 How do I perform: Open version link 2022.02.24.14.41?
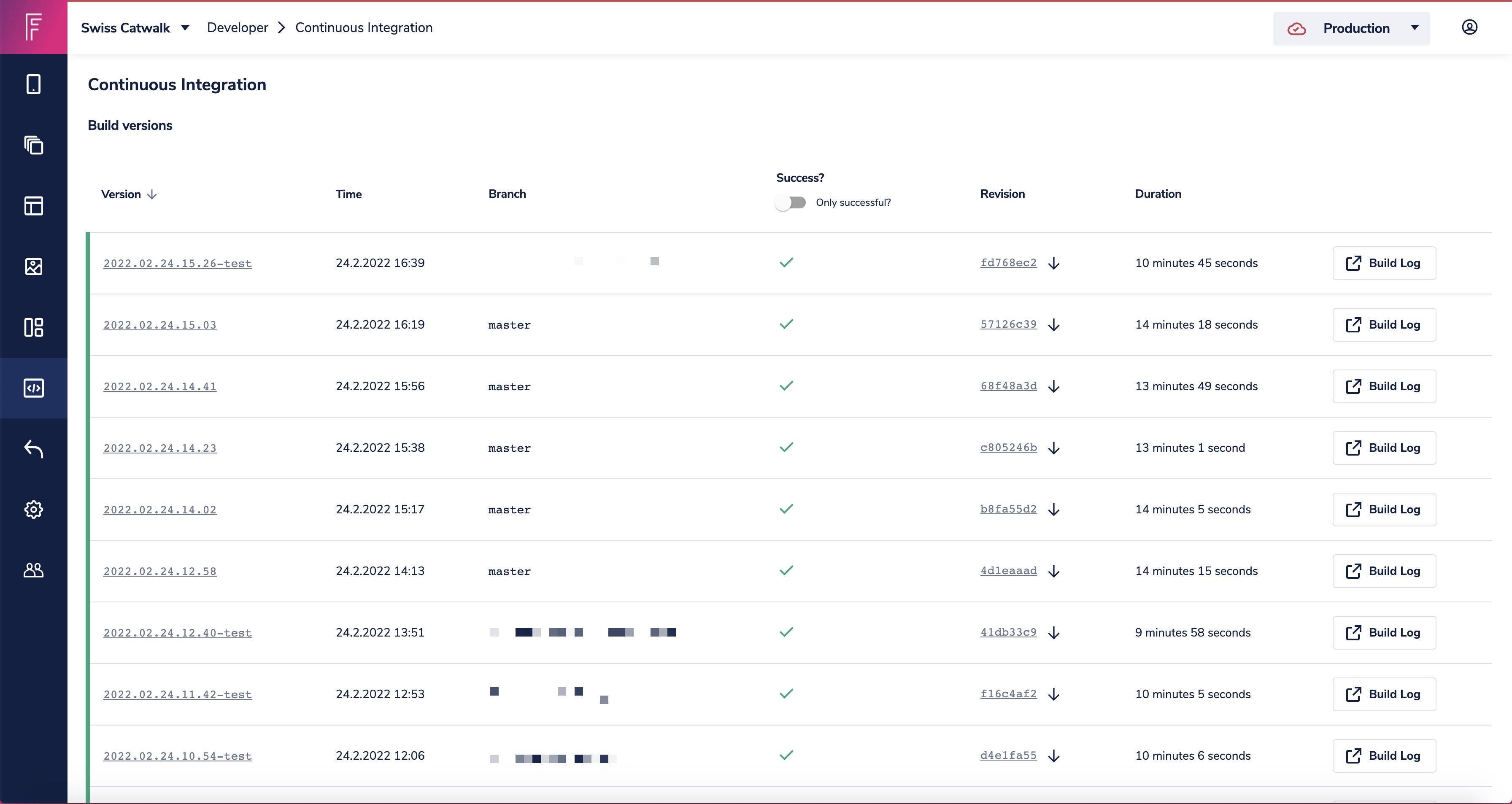(x=159, y=387)
